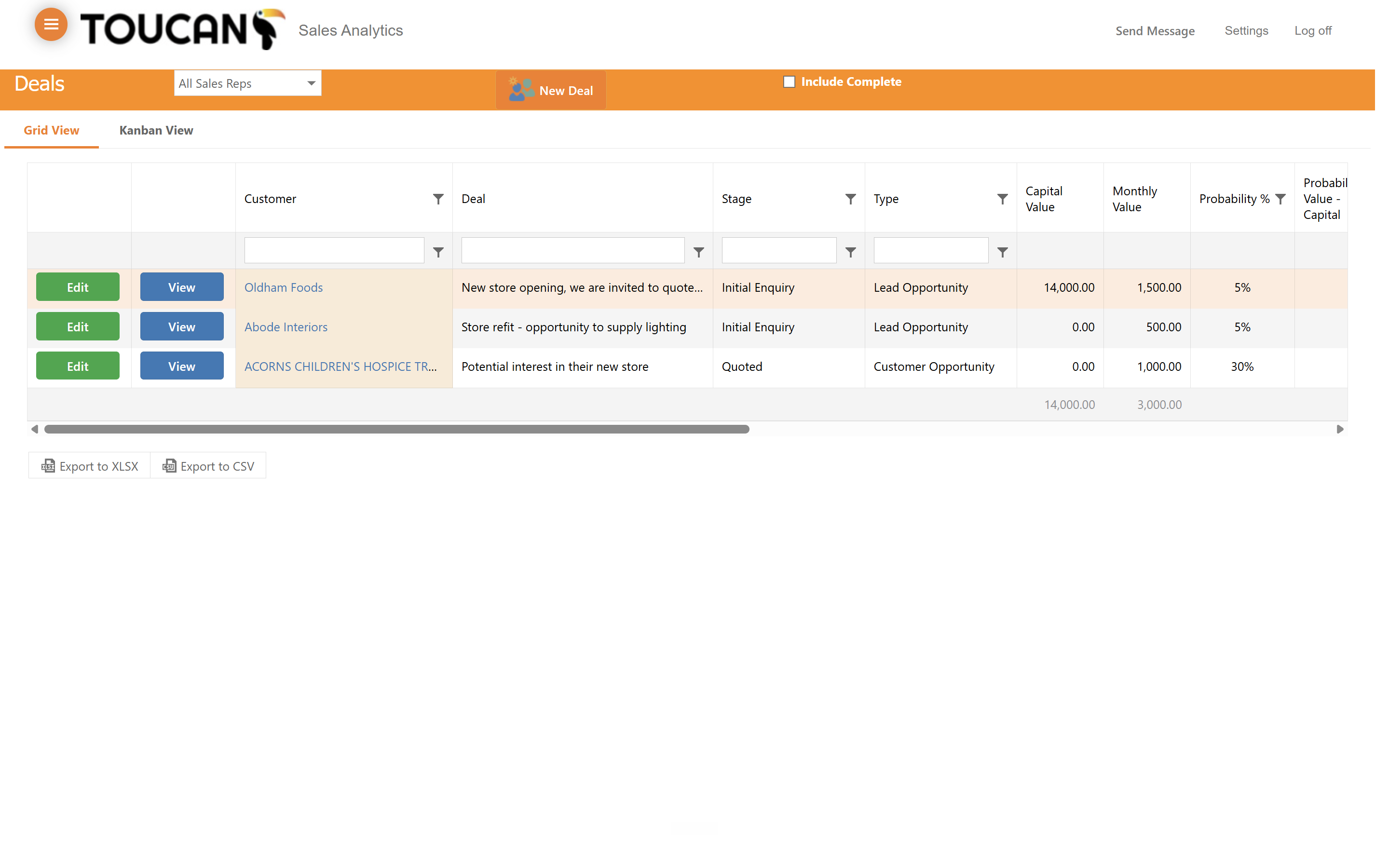Click the Toucan logo

(x=182, y=29)
